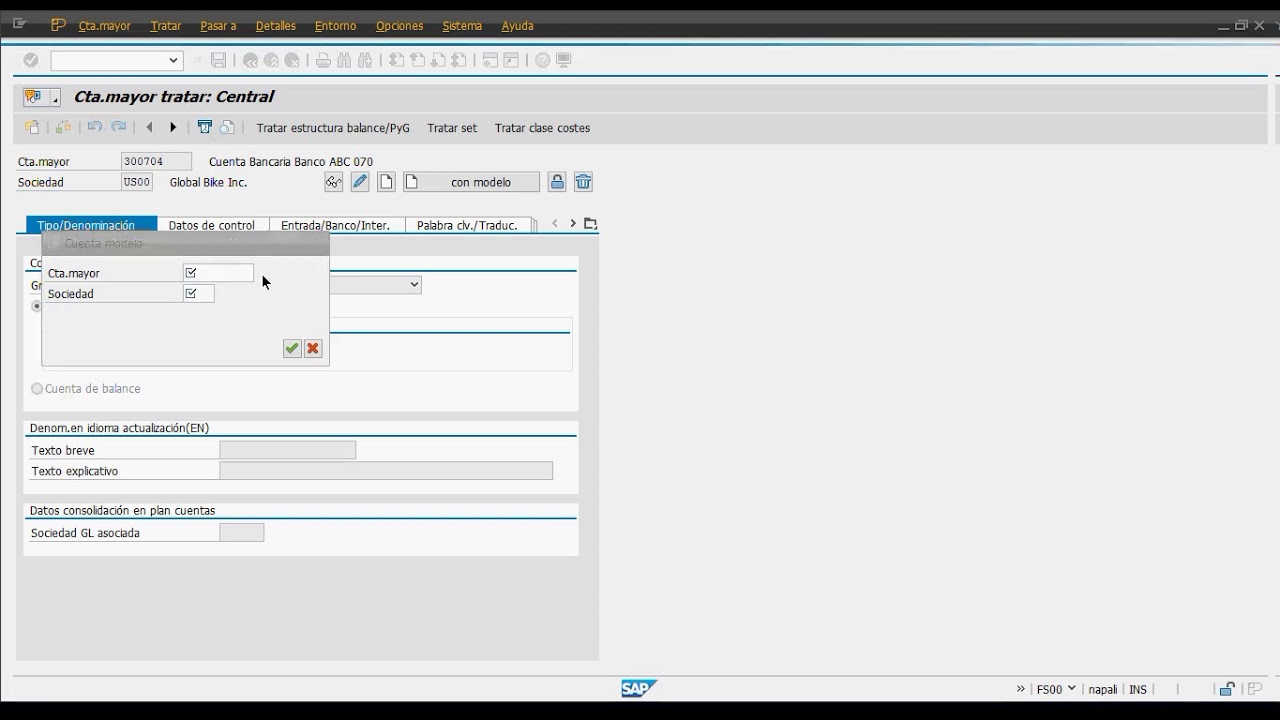Click the Cta.mayor field in Cuenta modelo dialog
The width and height of the screenshot is (1280, 720).
(218, 273)
